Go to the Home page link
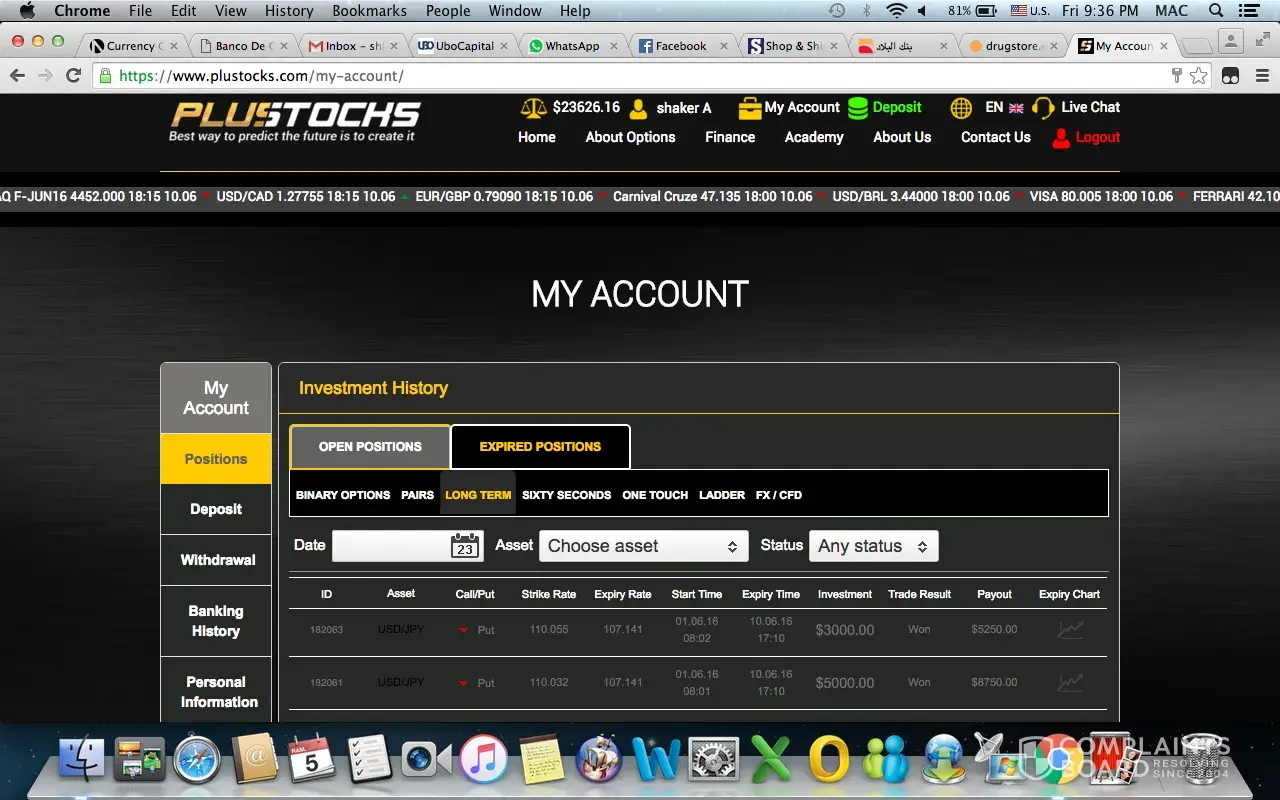Screen dimensions: 1280x800 pos(537,138)
